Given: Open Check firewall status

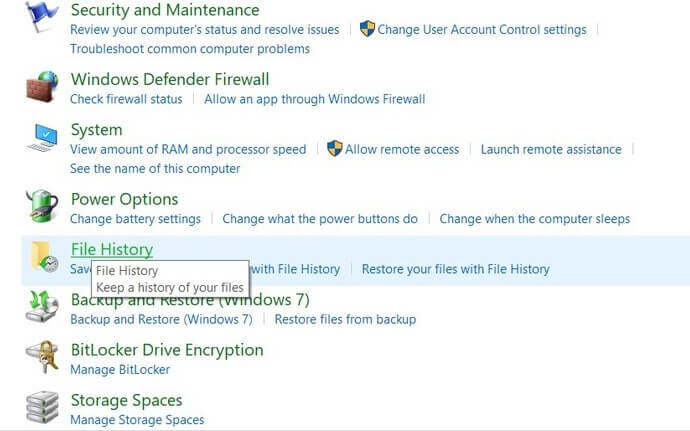Looking at the screenshot, I should coord(126,99).
